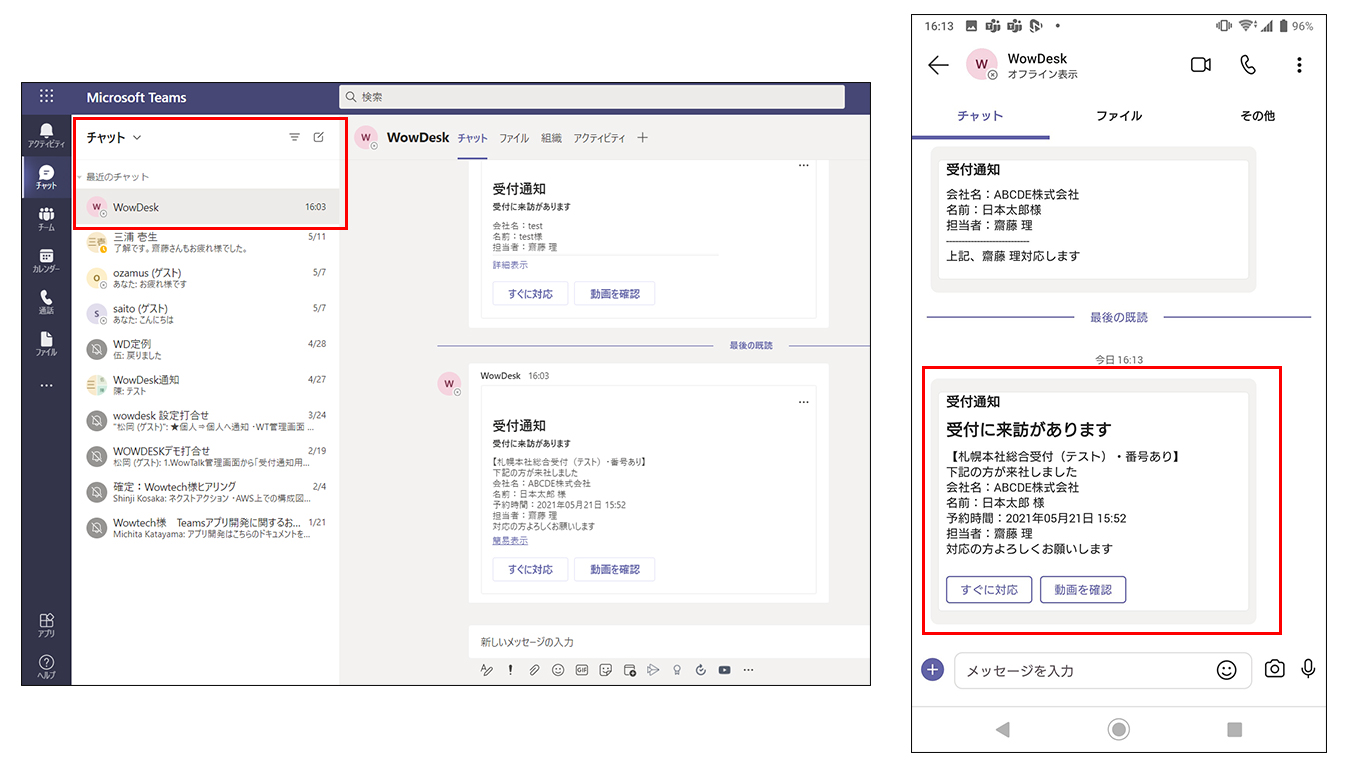Expand the チャット dropdown header in chat list
This screenshot has height=768, width=1366.
[114, 137]
